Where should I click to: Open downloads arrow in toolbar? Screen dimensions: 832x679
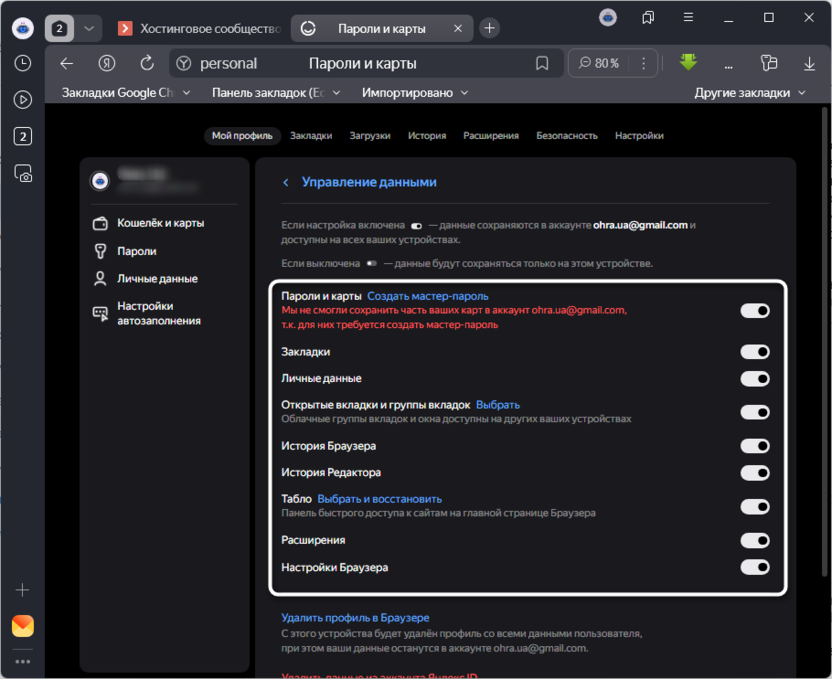coord(809,64)
